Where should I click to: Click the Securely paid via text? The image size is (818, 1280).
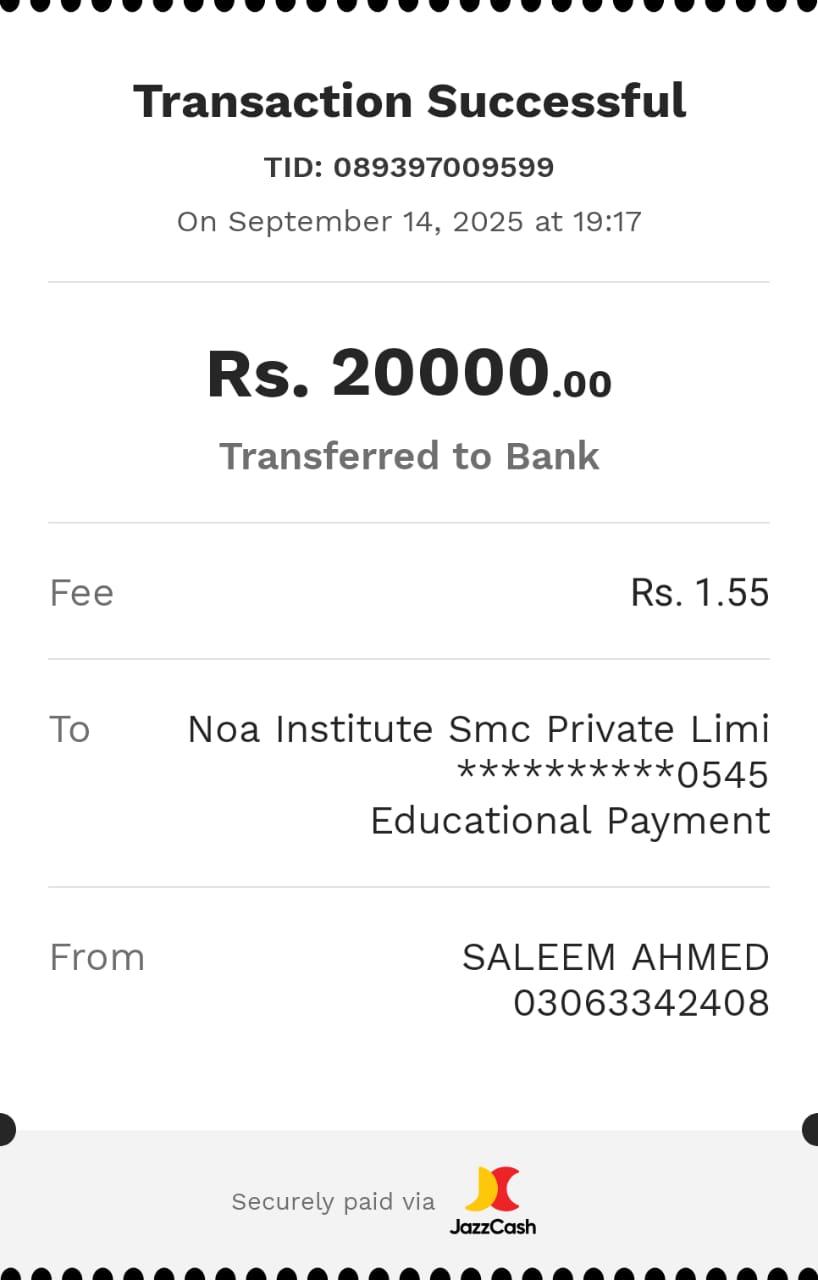coord(333,1201)
